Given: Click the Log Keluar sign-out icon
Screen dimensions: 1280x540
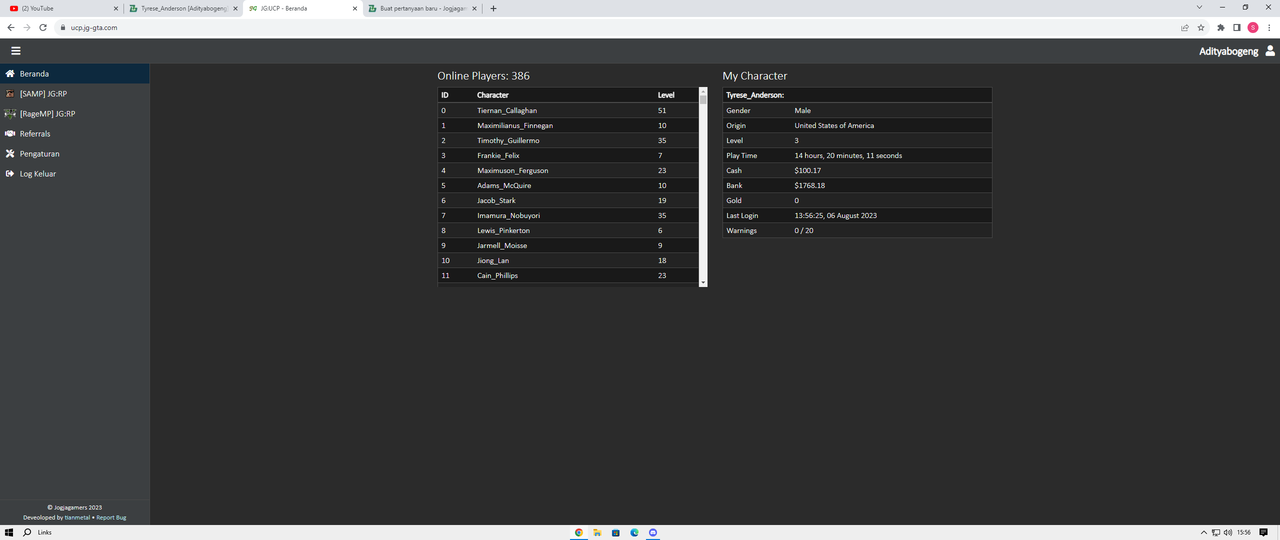Looking at the screenshot, I should 10,174.
